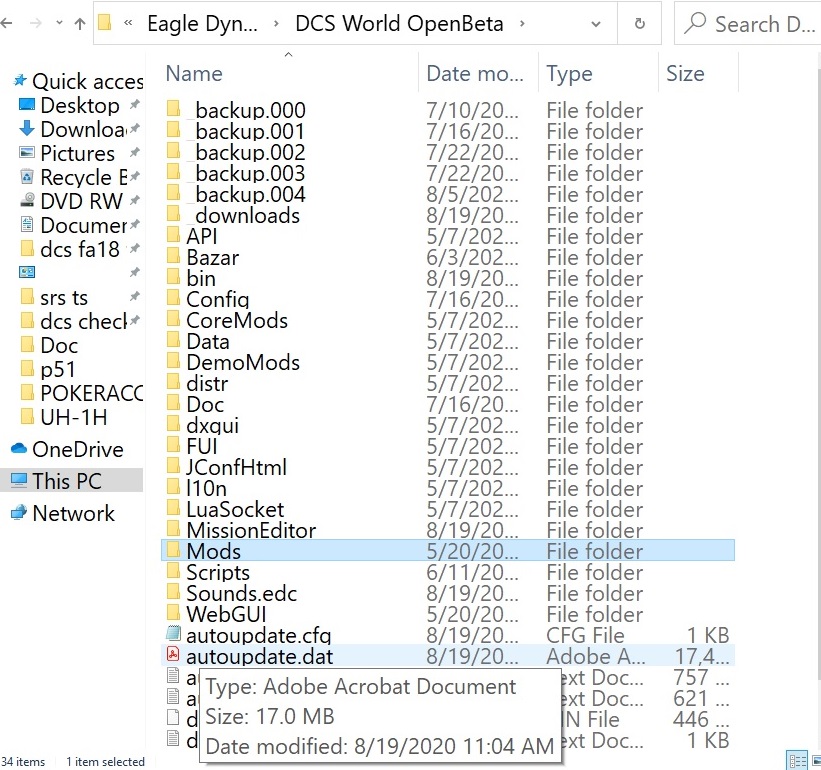Click the DemoMods folder icon
This screenshot has height=770, width=821.
pos(174,360)
